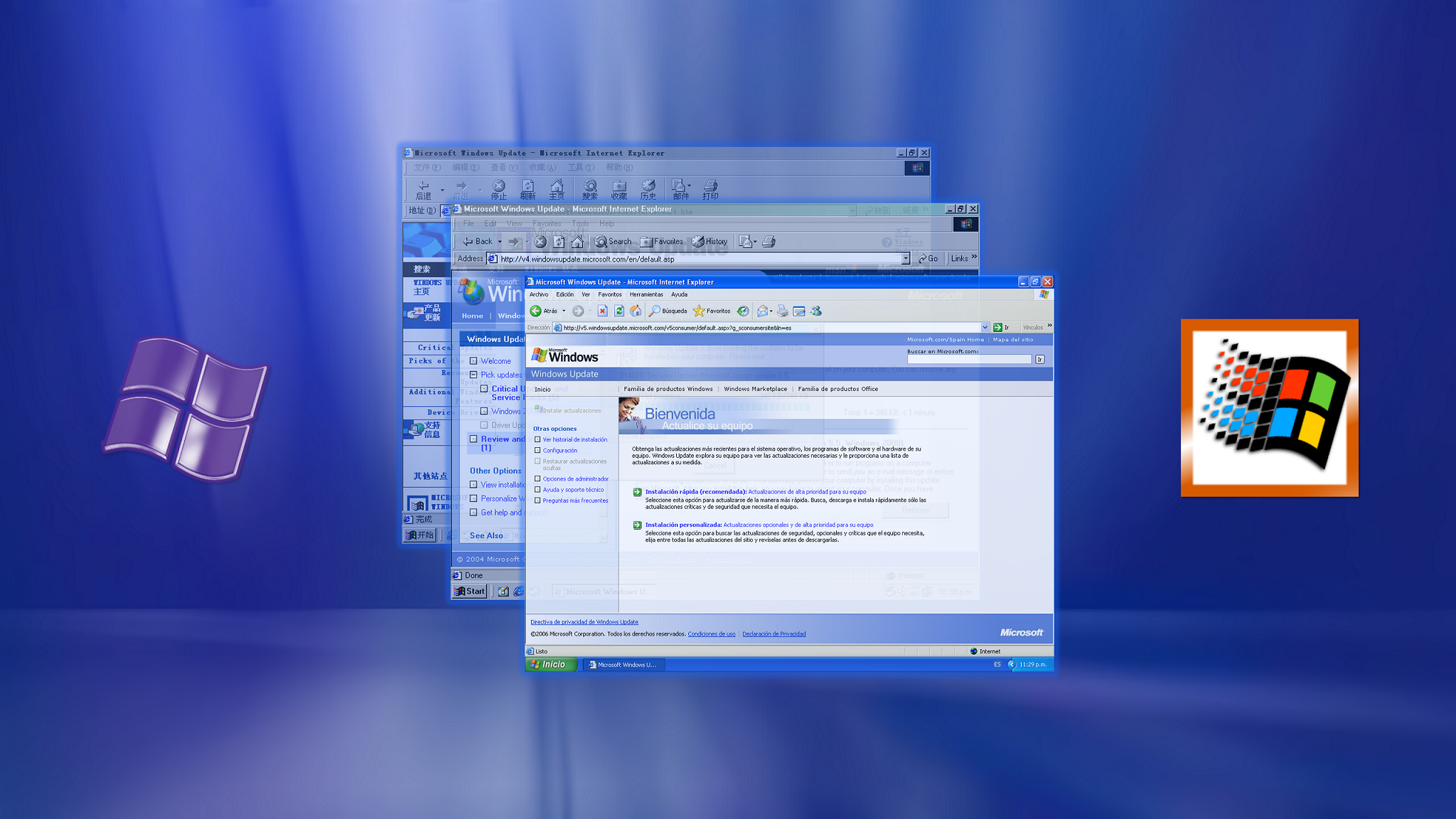This screenshot has width=1456, height=819.
Task: Click 'Instalación rápida (recomendada)' link
Action: tap(695, 491)
